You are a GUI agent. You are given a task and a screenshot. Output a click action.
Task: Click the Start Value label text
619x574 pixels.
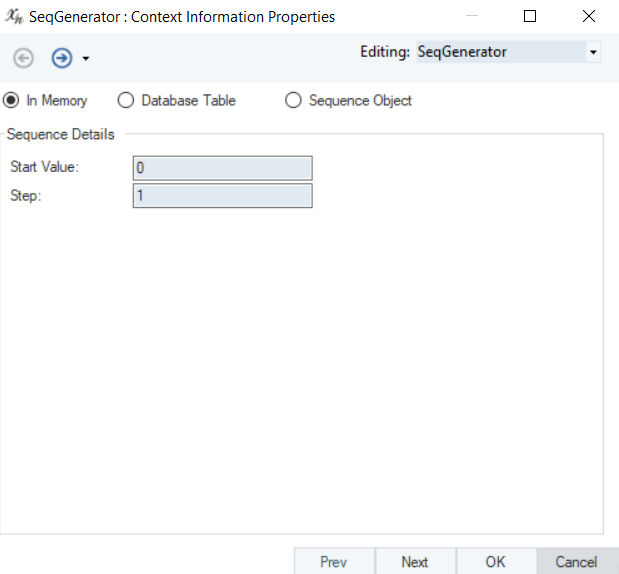click(45, 167)
